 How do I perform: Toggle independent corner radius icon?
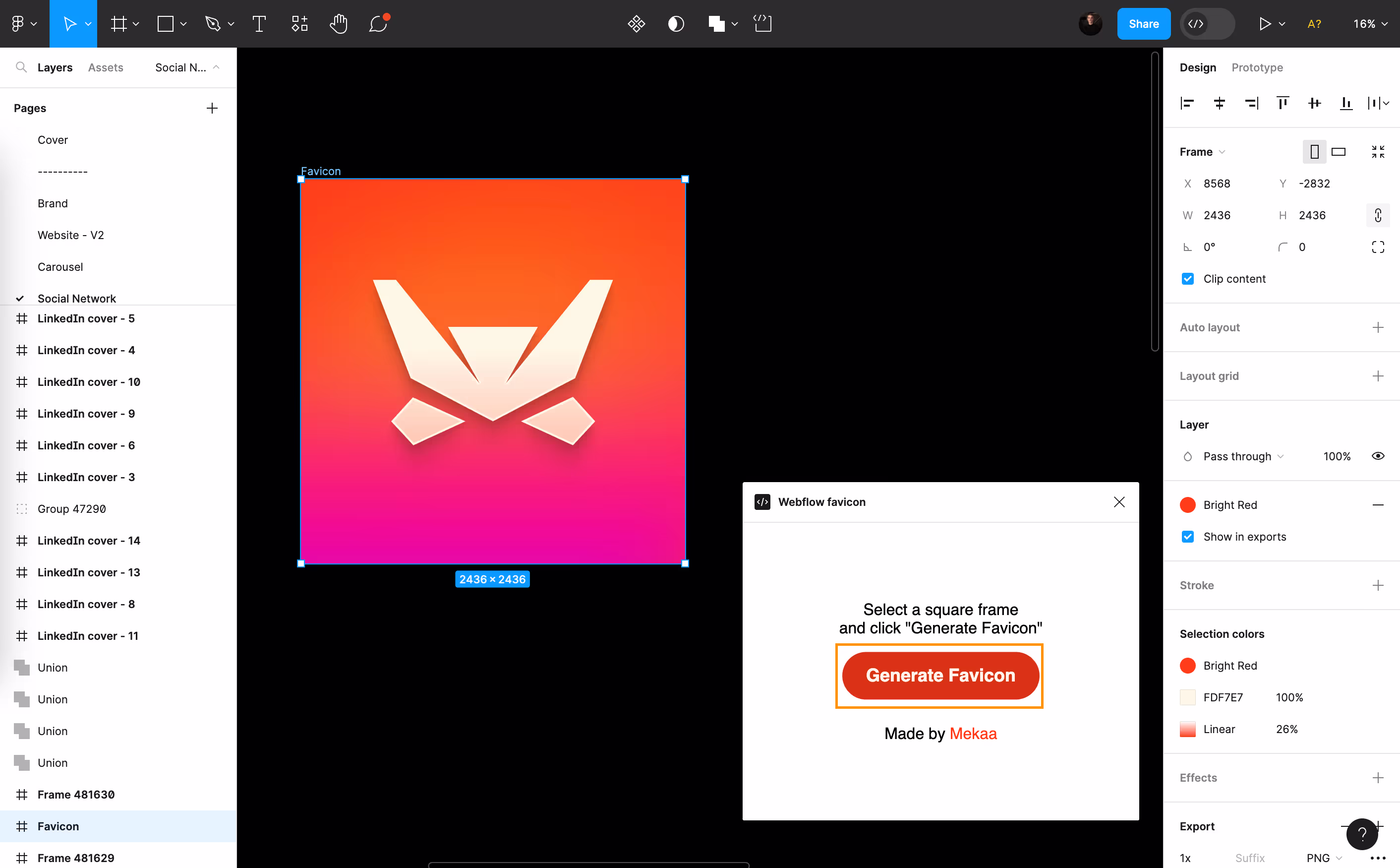(1378, 247)
